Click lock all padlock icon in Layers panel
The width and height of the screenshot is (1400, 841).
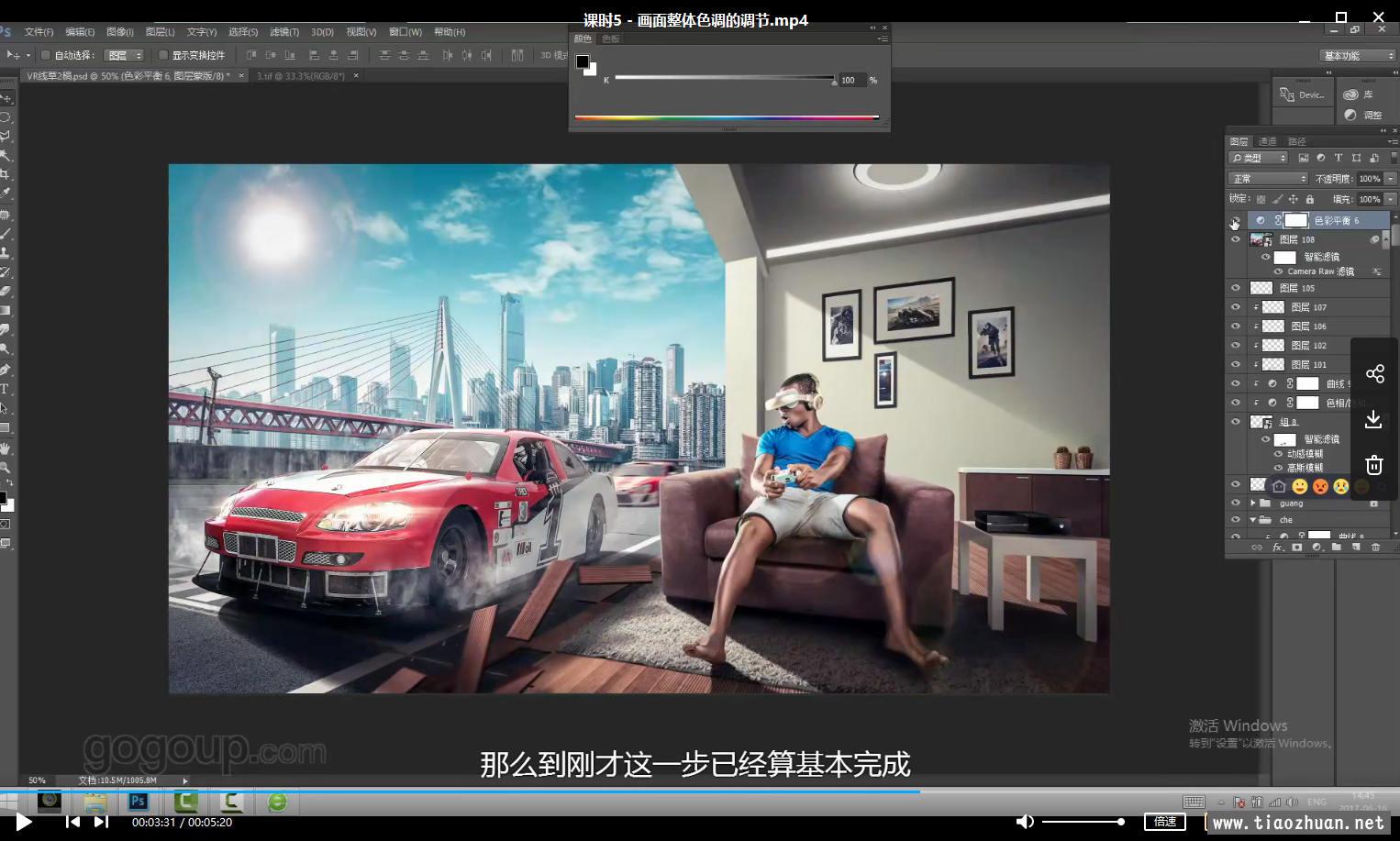(1310, 199)
